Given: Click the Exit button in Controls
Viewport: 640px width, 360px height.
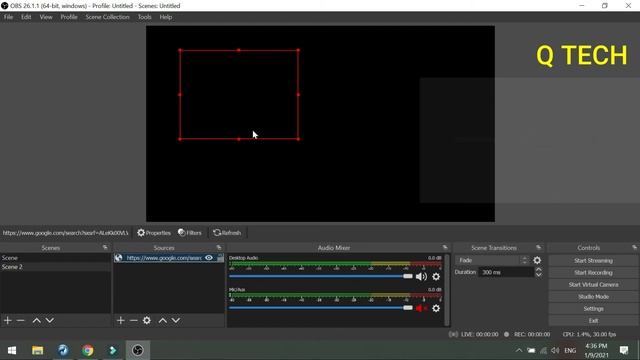Looking at the screenshot, I should tap(593, 321).
